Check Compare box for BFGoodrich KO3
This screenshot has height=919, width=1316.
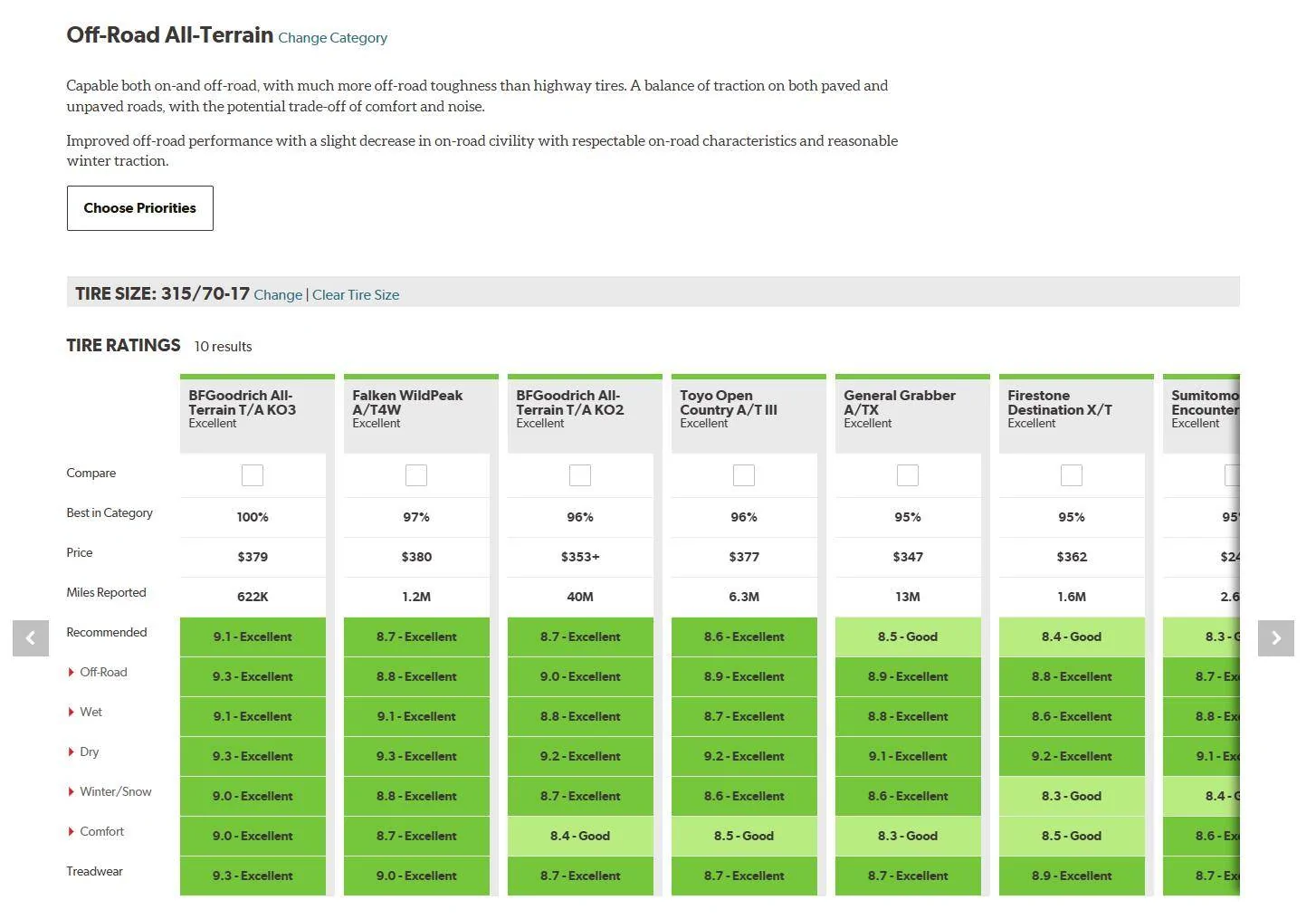click(253, 475)
